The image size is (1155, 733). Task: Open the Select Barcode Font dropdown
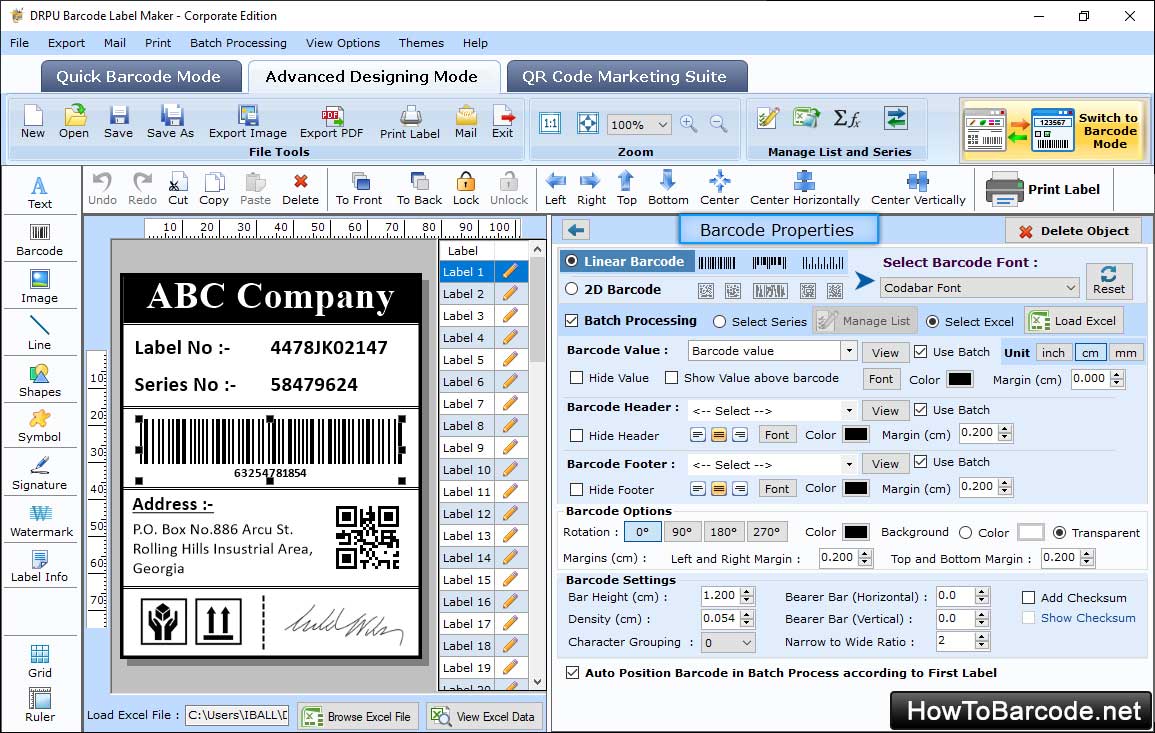[x=980, y=287]
